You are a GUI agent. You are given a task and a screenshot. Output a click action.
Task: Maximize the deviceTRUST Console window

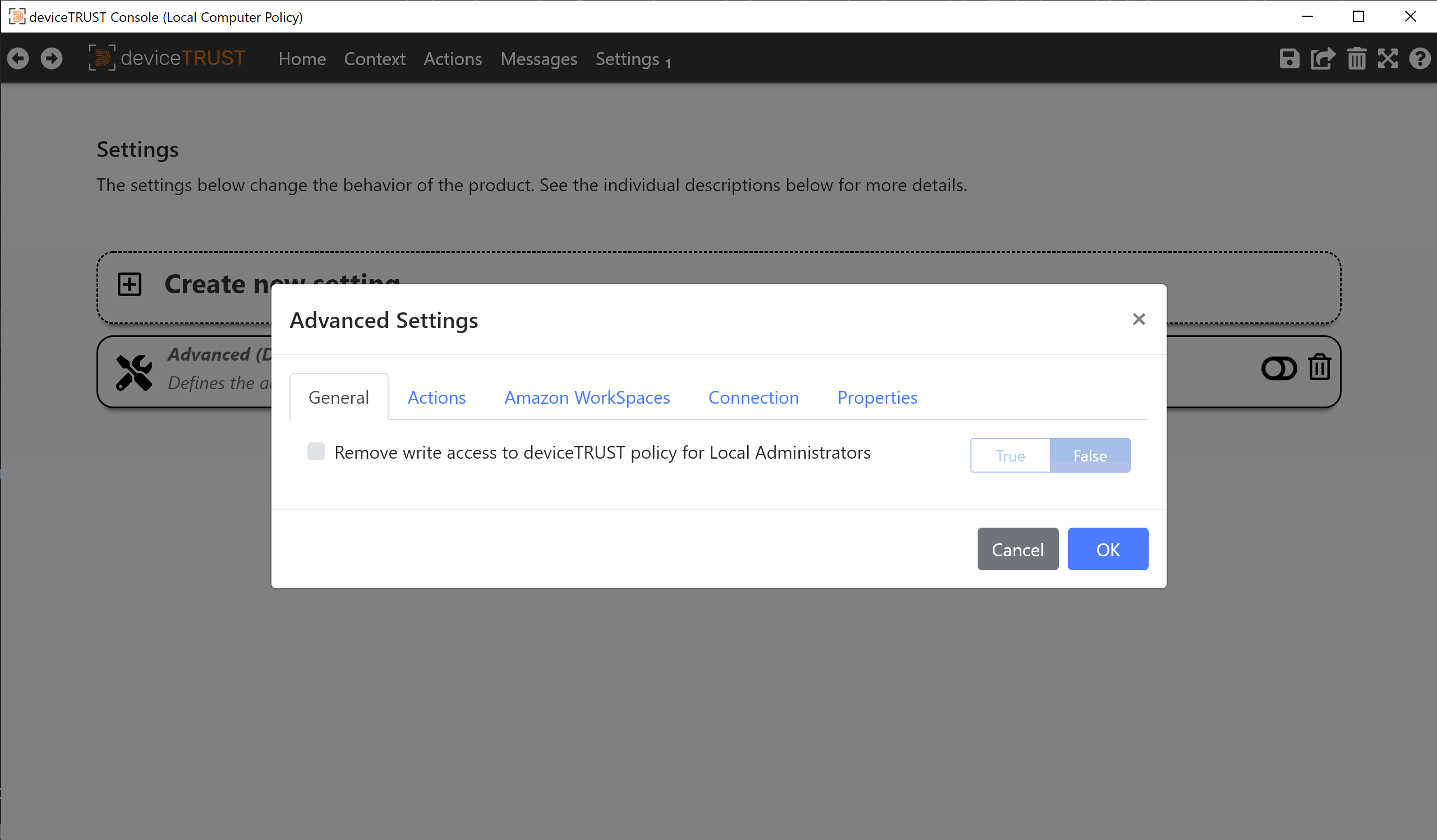pyautogui.click(x=1358, y=16)
